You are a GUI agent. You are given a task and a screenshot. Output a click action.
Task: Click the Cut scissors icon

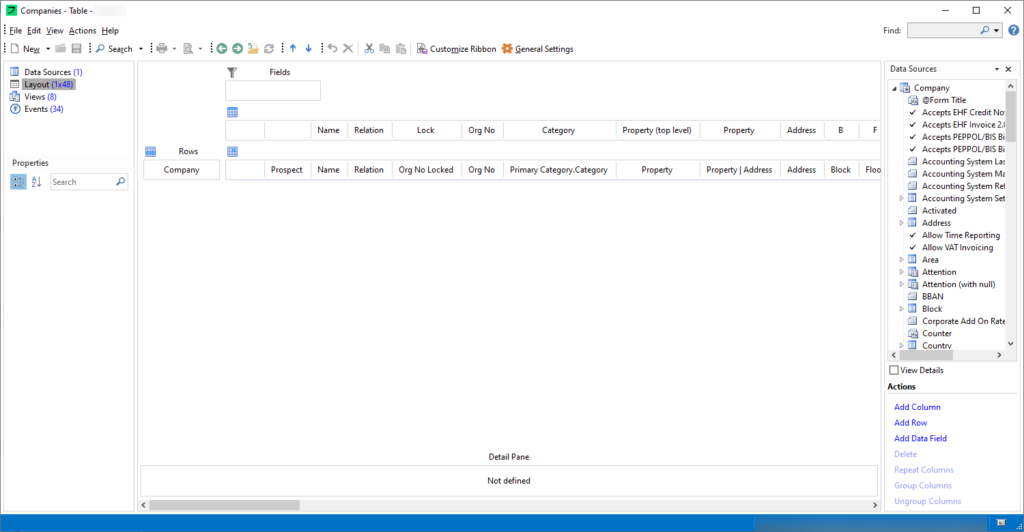(369, 49)
